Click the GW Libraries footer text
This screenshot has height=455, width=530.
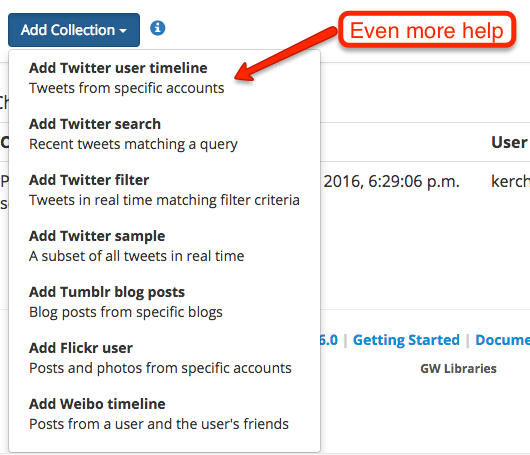coord(458,368)
